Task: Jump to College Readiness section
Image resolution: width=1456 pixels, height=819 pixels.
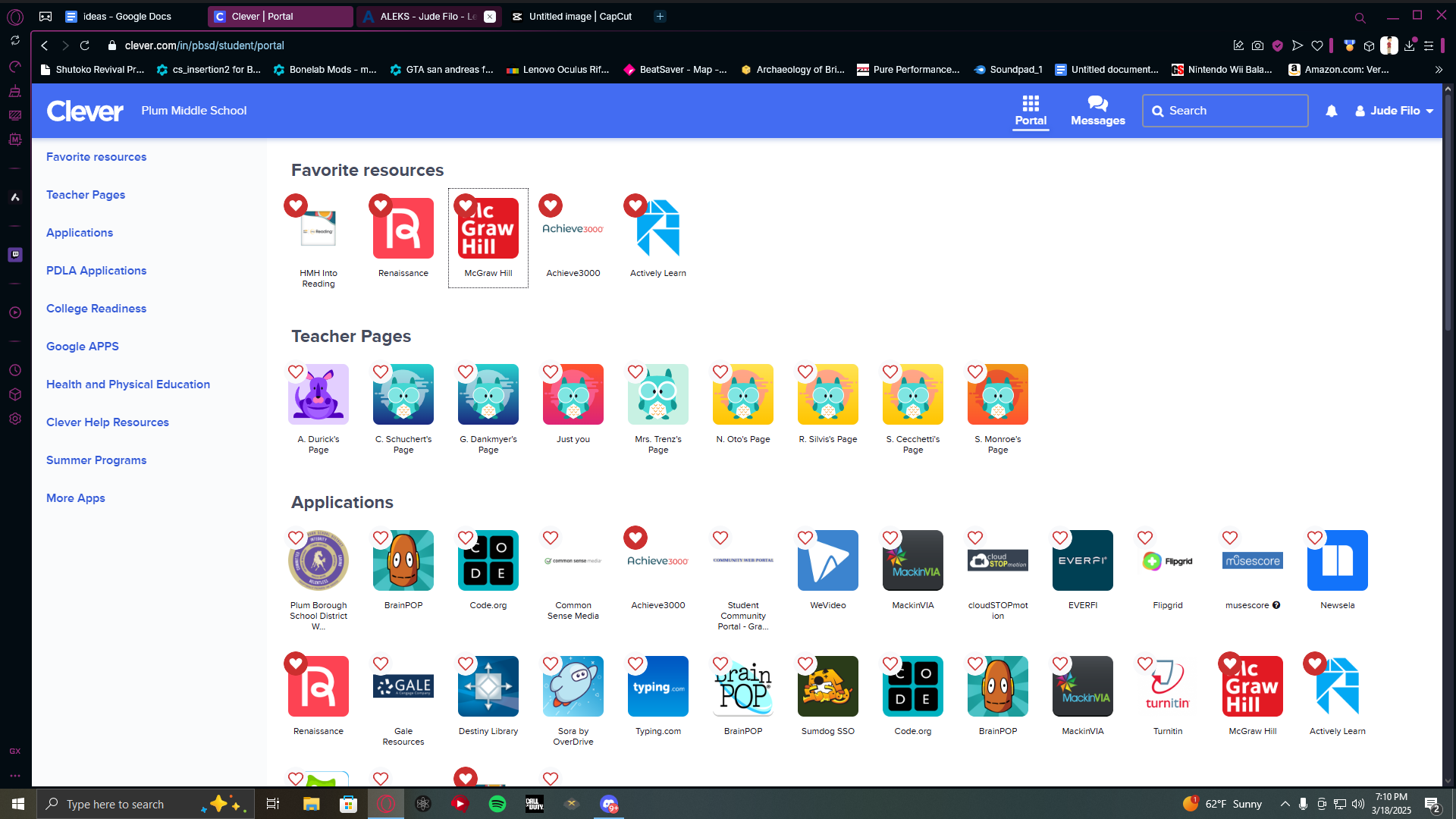Action: coord(96,309)
